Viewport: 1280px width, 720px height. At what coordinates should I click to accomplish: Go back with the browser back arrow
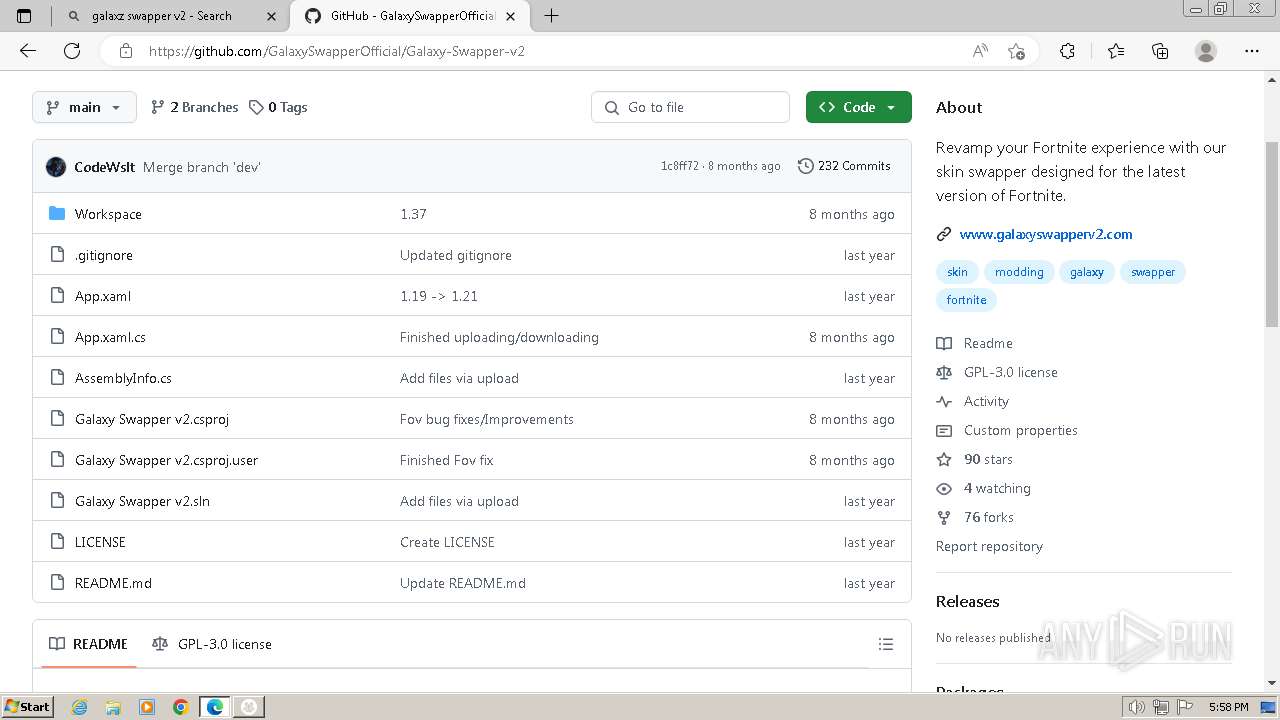(28, 51)
